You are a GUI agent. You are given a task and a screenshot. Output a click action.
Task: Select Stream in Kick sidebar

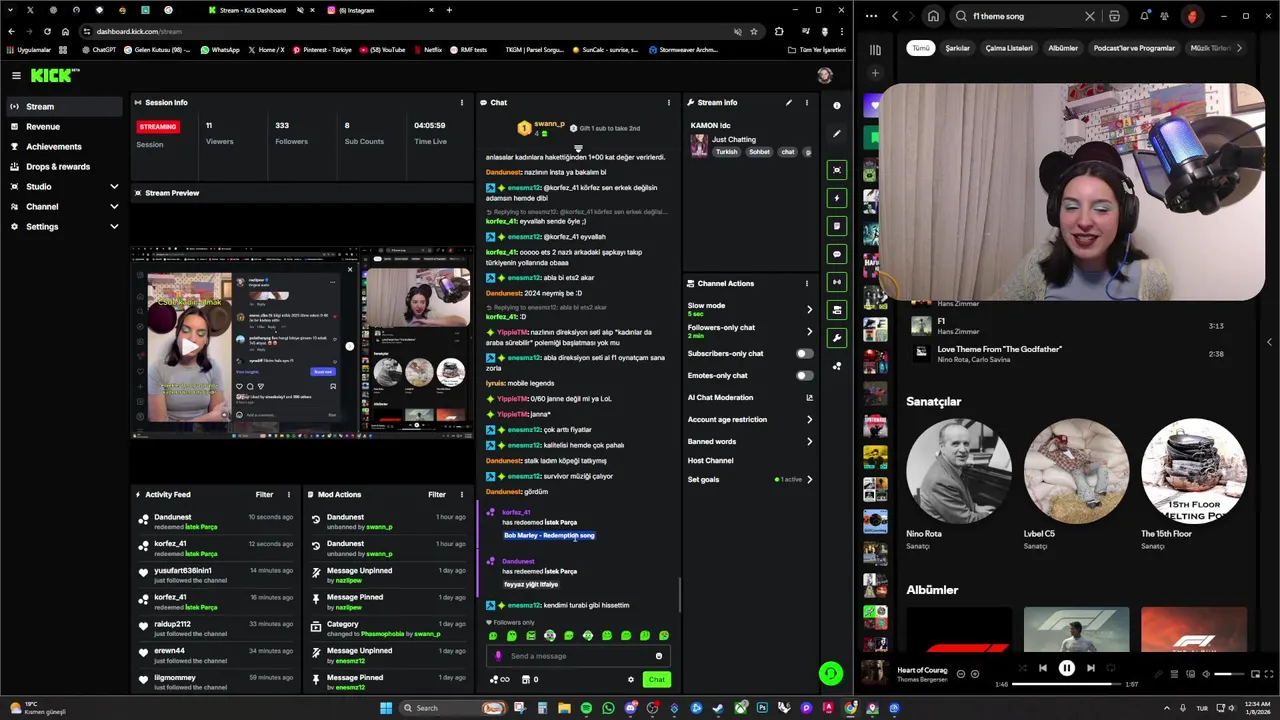point(65,106)
